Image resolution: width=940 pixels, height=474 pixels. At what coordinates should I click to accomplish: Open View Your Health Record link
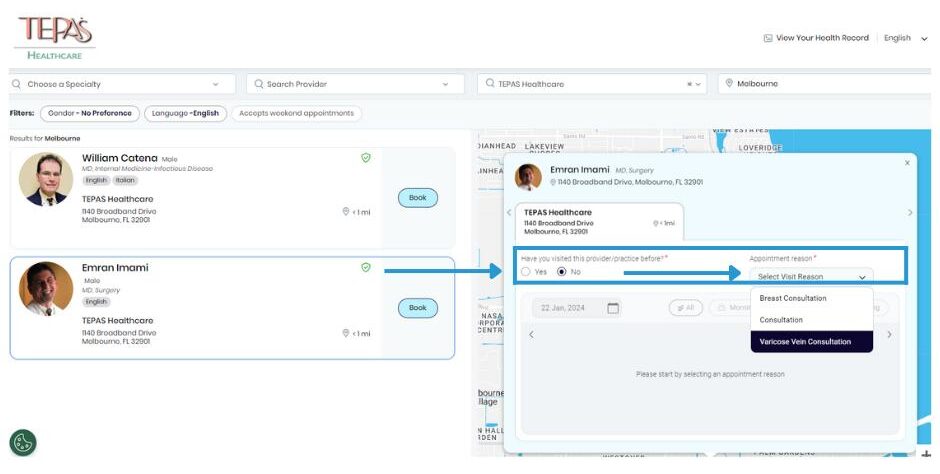tap(816, 38)
